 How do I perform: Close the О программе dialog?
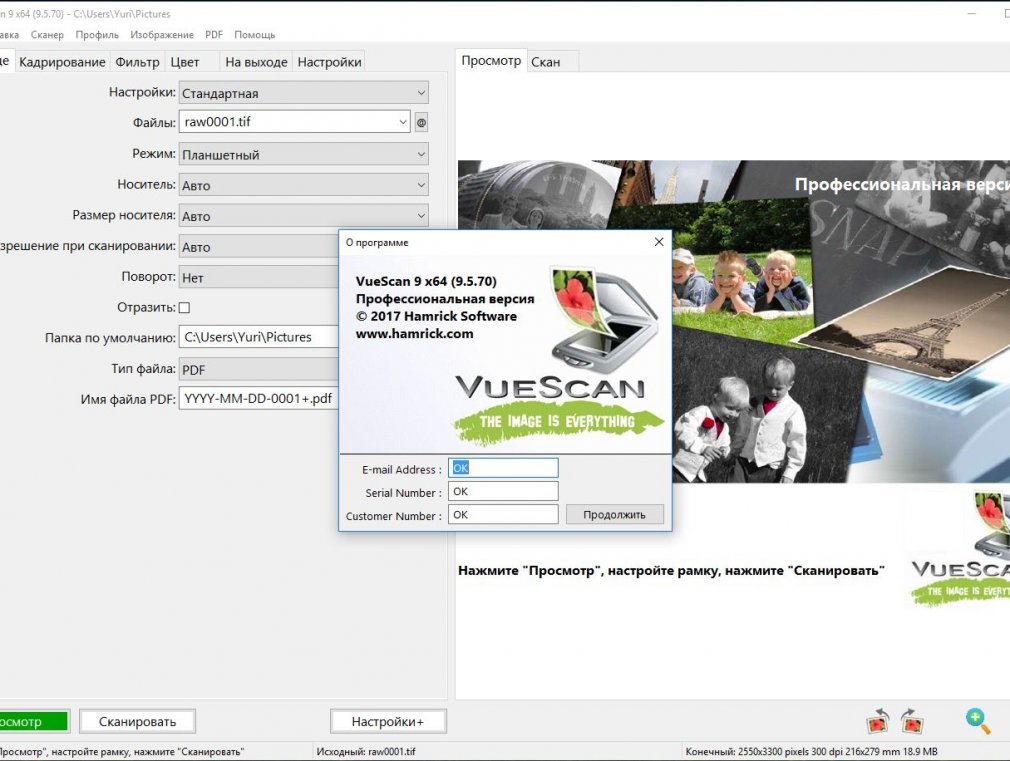658,242
